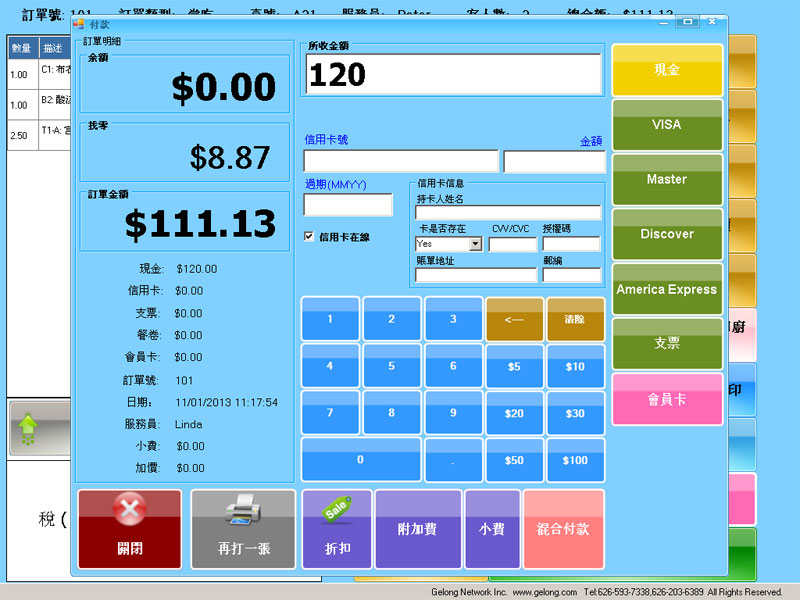Select Master card payment
Image resolution: width=800 pixels, height=600 pixels.
666,180
